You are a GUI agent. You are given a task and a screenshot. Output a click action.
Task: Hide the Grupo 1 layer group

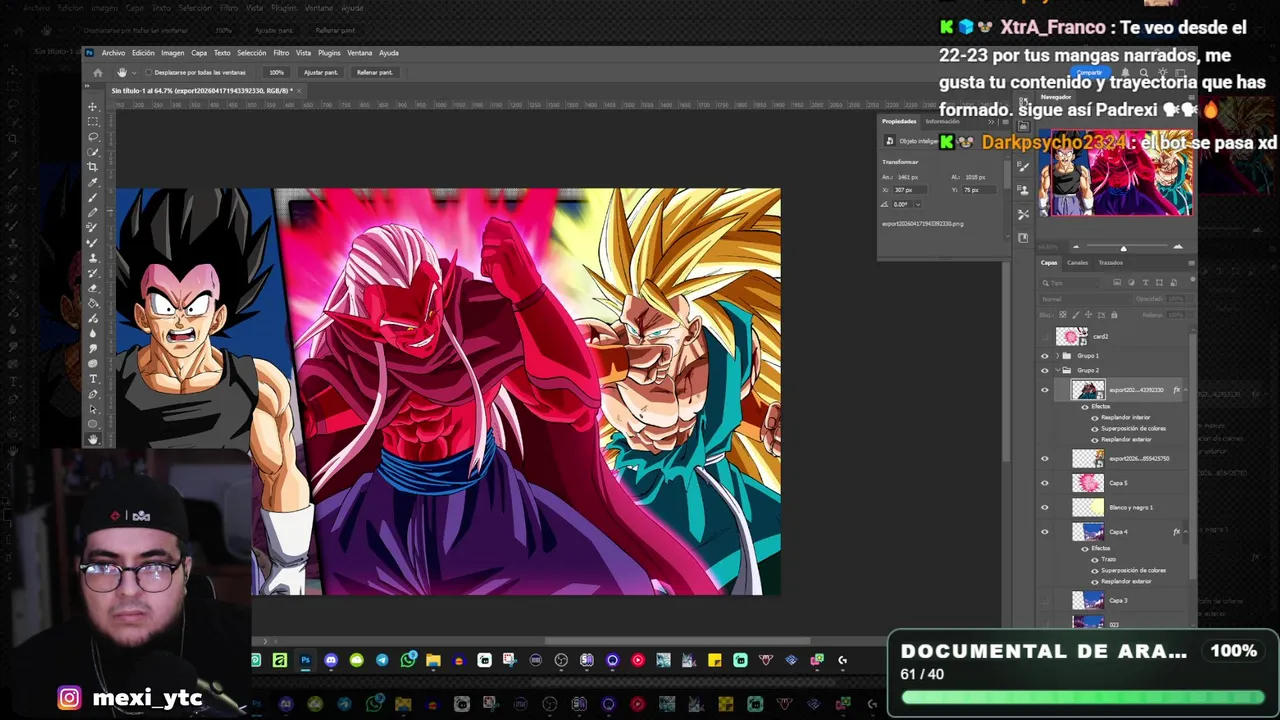[1045, 355]
